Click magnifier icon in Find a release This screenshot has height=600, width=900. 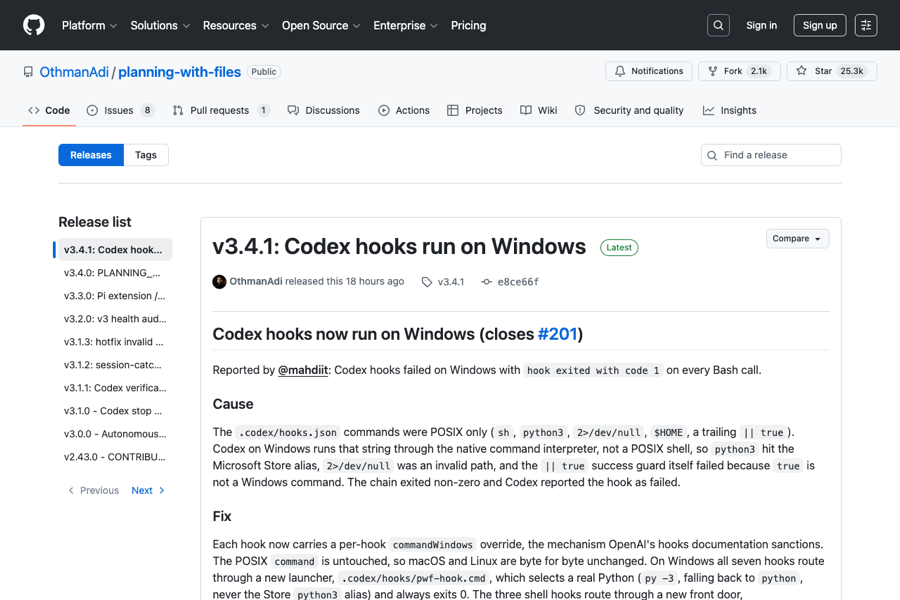(x=712, y=156)
